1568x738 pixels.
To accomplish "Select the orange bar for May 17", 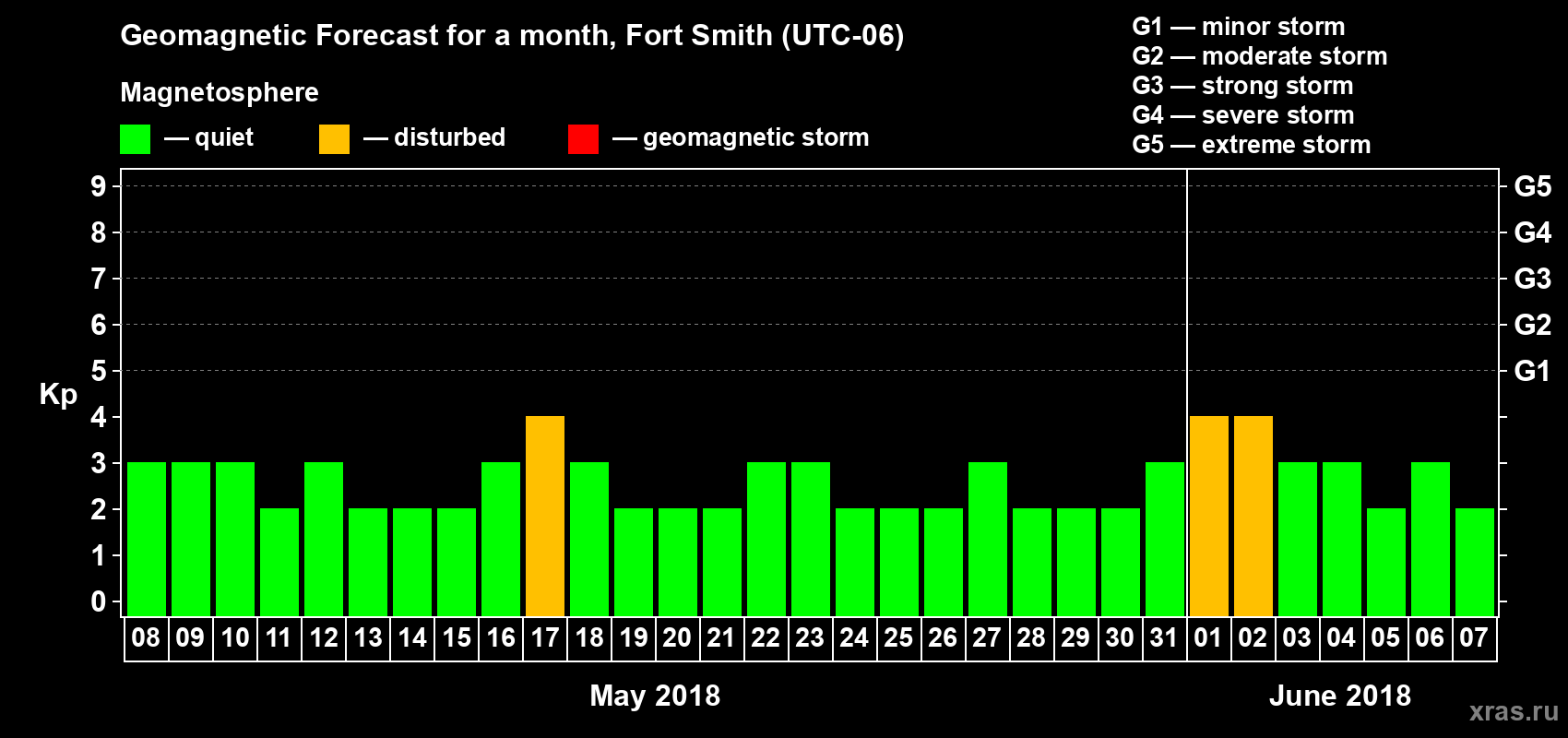I will [x=545, y=517].
